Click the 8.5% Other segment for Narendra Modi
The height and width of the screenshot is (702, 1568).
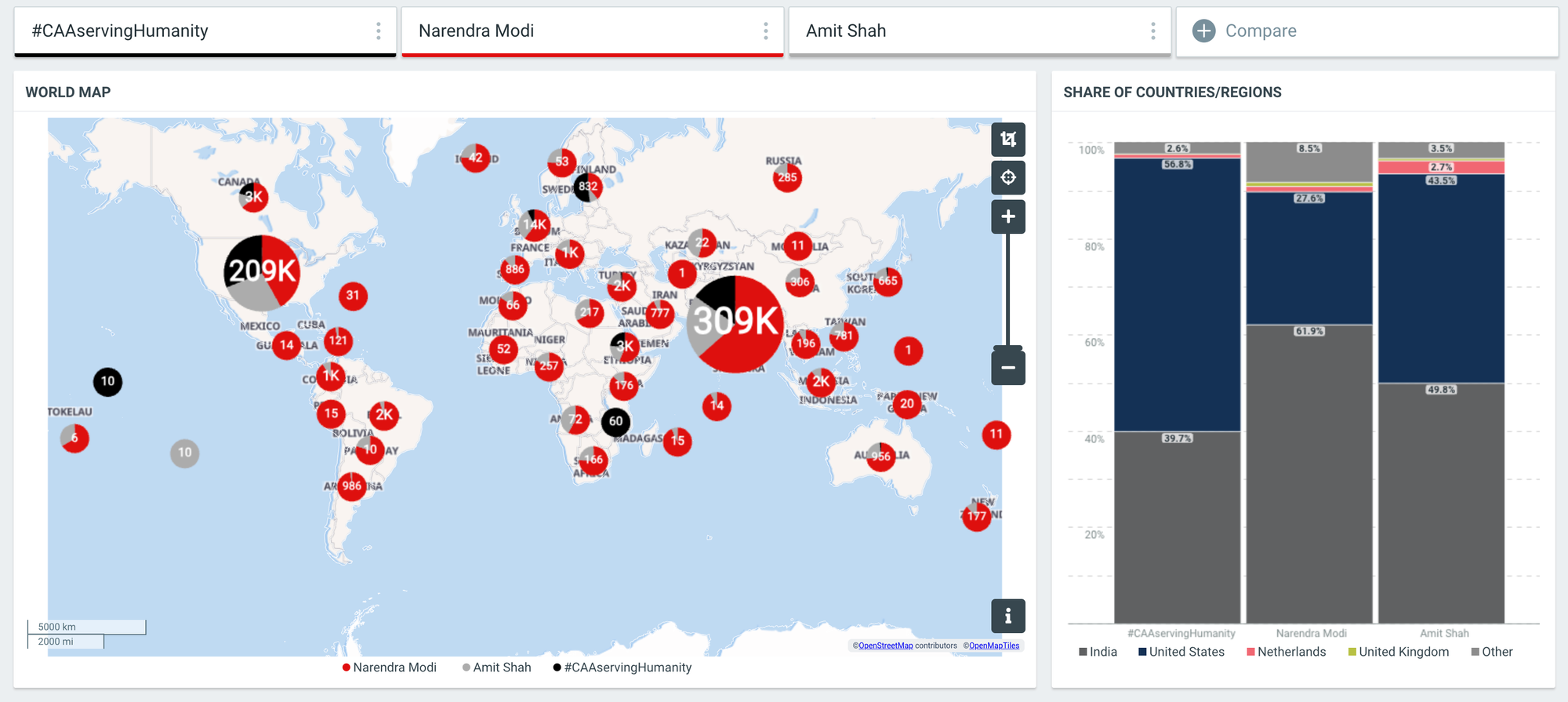[1309, 162]
